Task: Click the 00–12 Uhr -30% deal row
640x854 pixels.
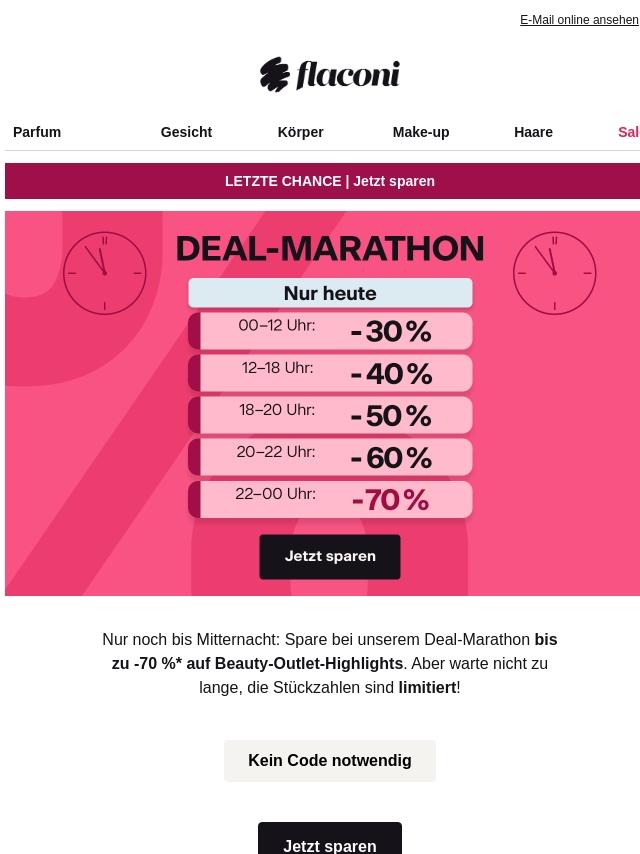Action: [x=330, y=331]
